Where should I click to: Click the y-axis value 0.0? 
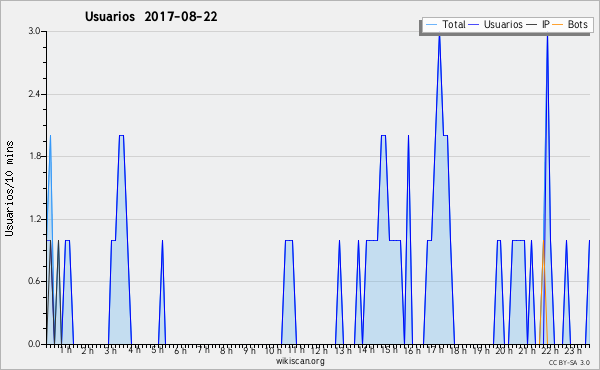(x=35, y=344)
